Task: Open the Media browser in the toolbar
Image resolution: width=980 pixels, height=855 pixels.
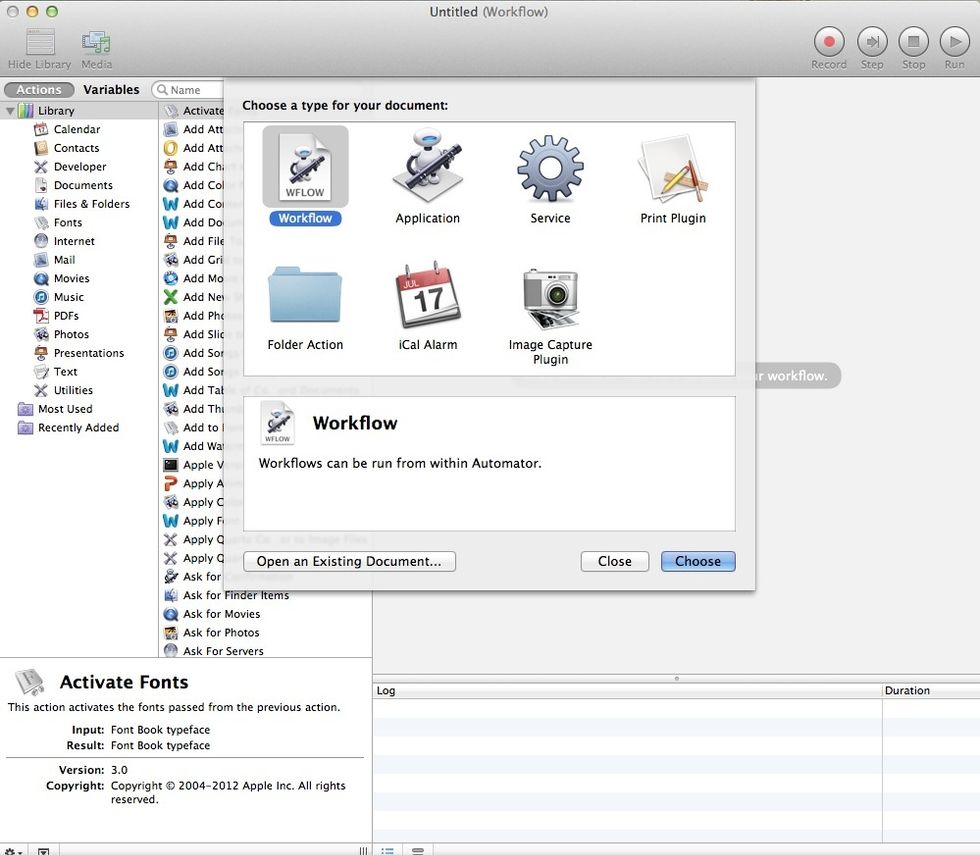Action: pyautogui.click(x=96, y=49)
